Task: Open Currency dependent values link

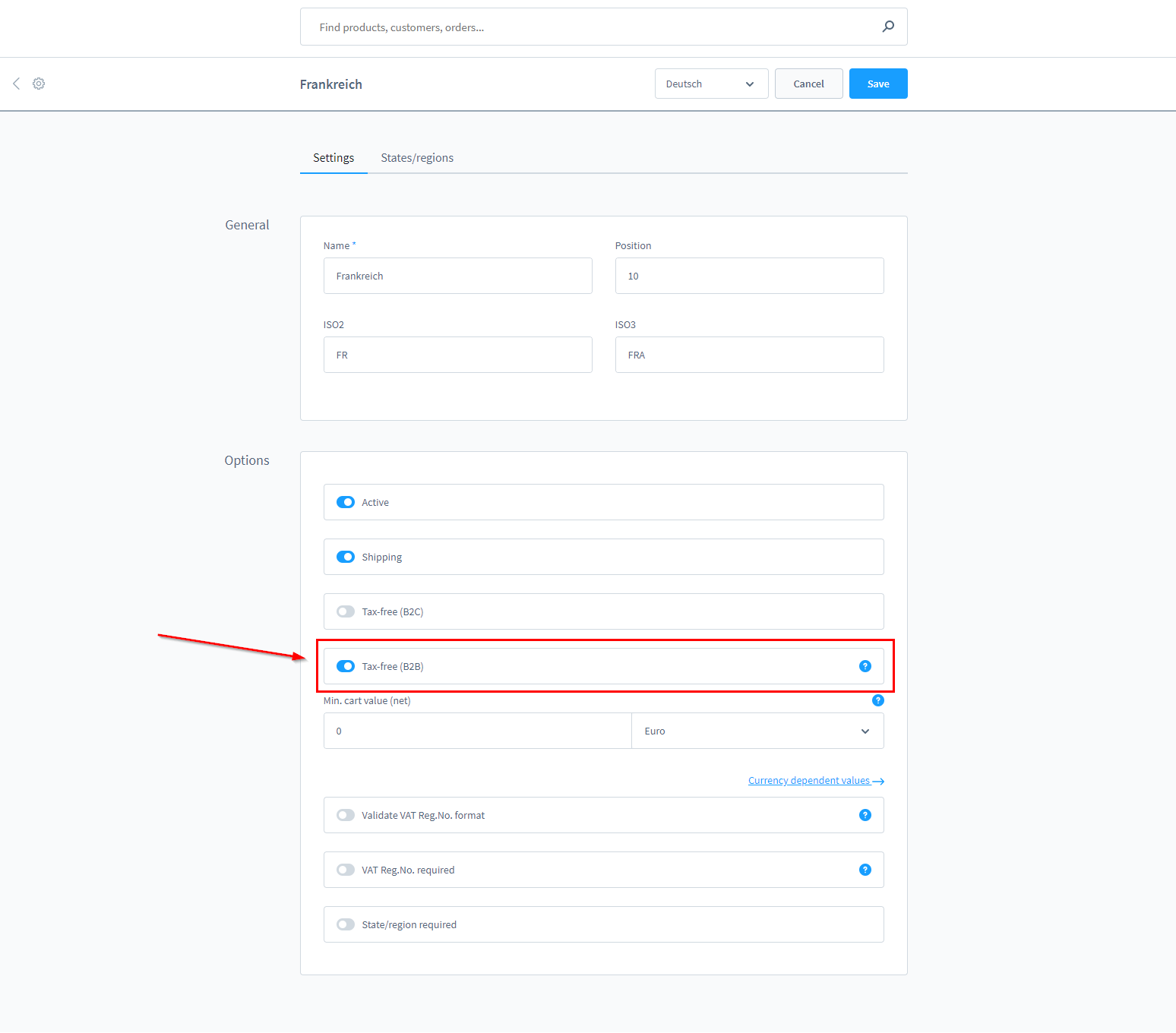Action: tap(816, 781)
